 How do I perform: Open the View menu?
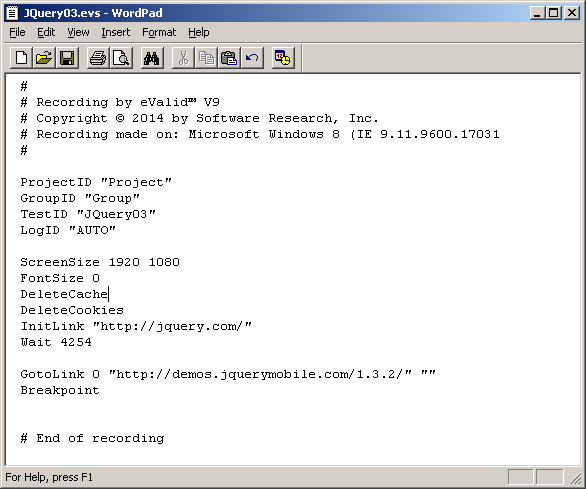(x=78, y=33)
